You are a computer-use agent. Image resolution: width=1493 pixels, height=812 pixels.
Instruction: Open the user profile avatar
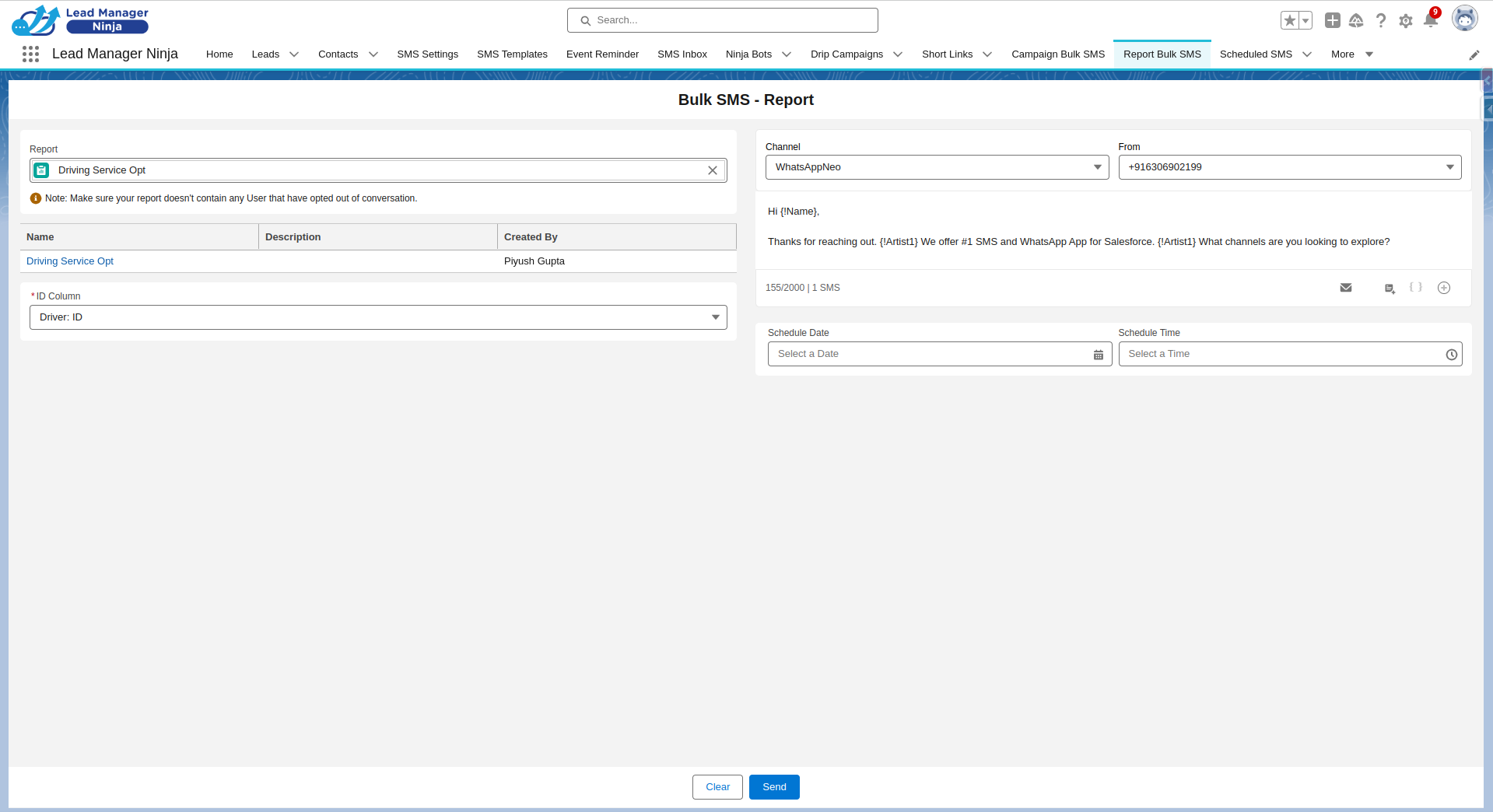click(x=1465, y=19)
